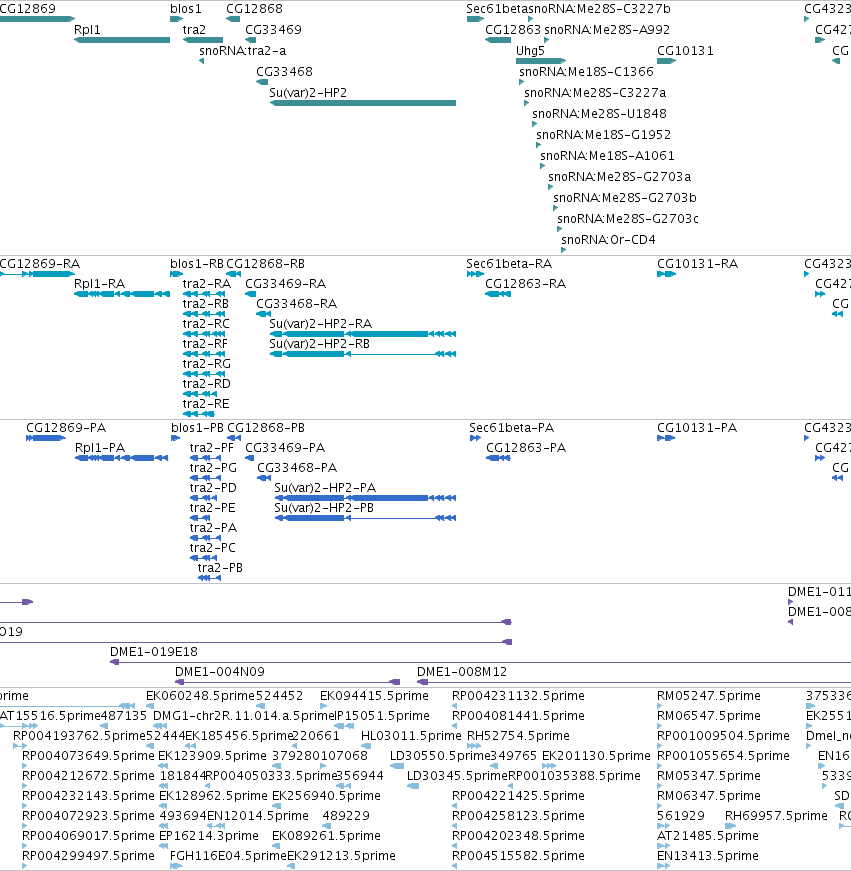Select the AT21485.5prime EST label

point(708,837)
